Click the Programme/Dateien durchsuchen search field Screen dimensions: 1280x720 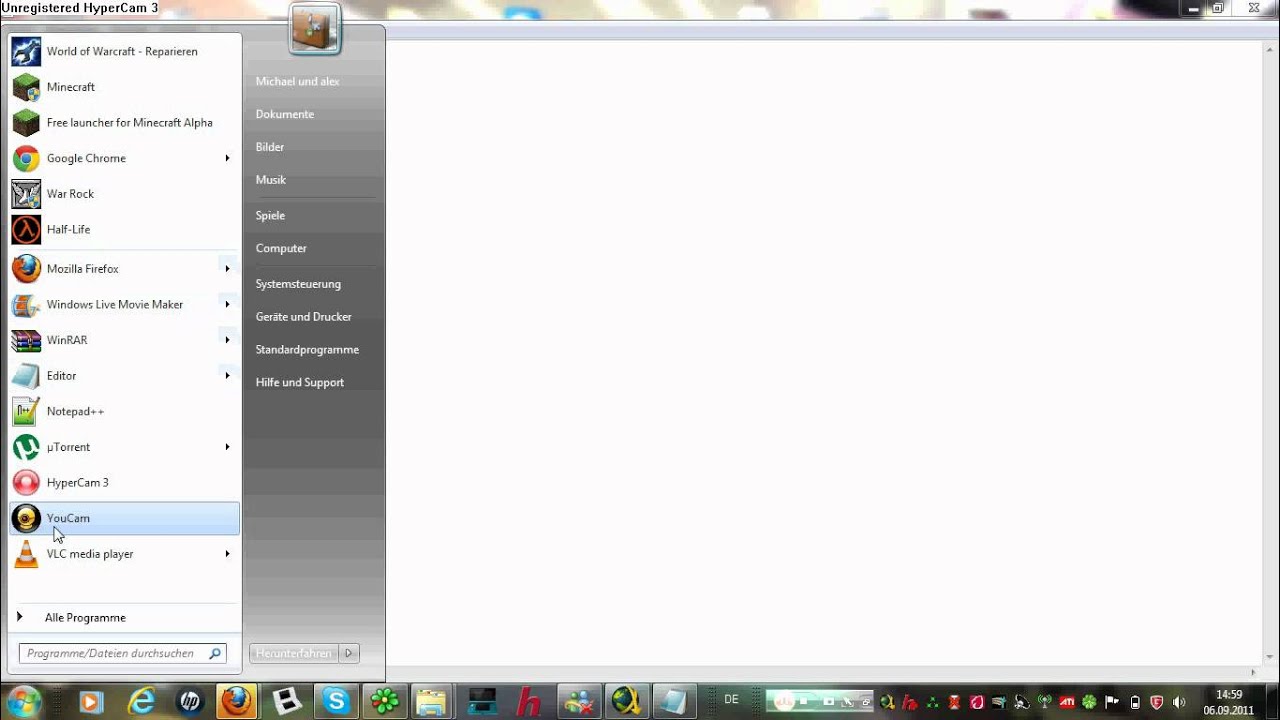tap(123, 653)
